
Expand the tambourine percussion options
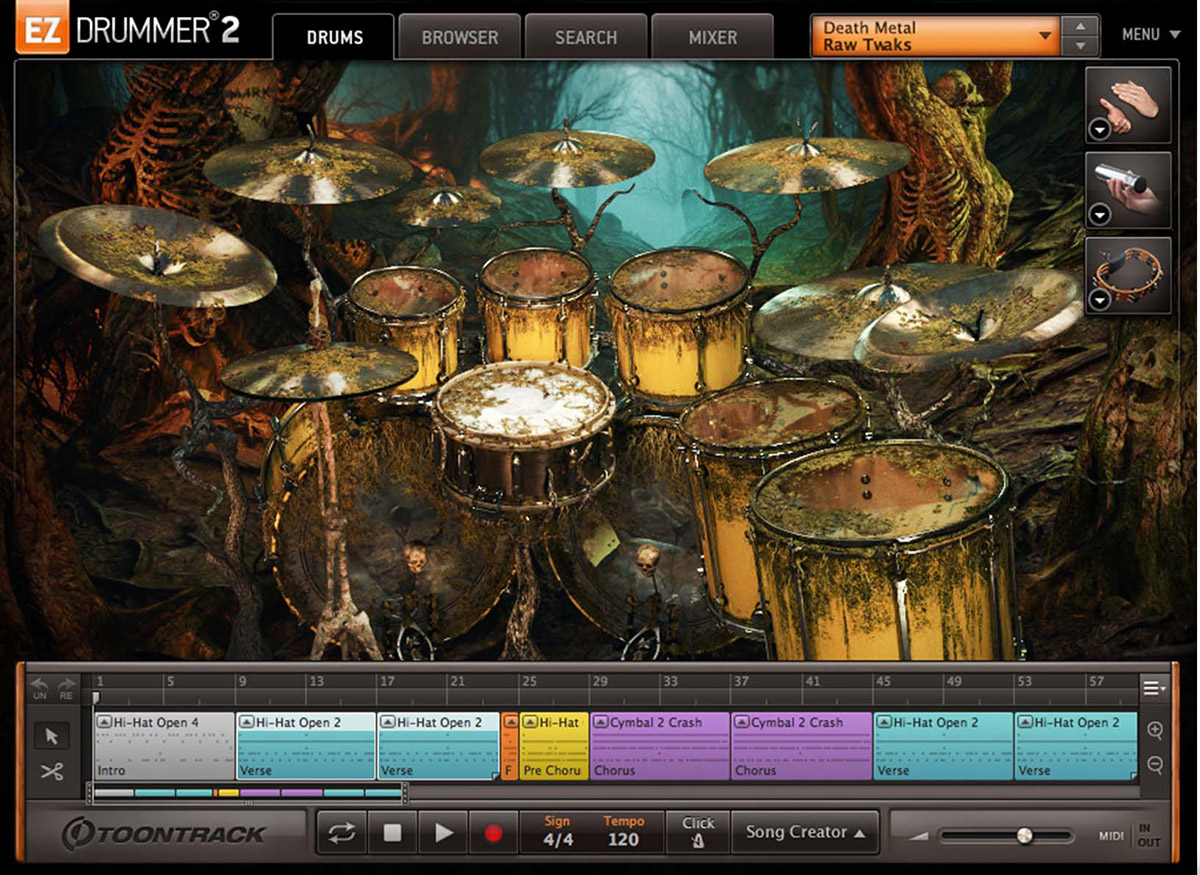coord(1099,300)
